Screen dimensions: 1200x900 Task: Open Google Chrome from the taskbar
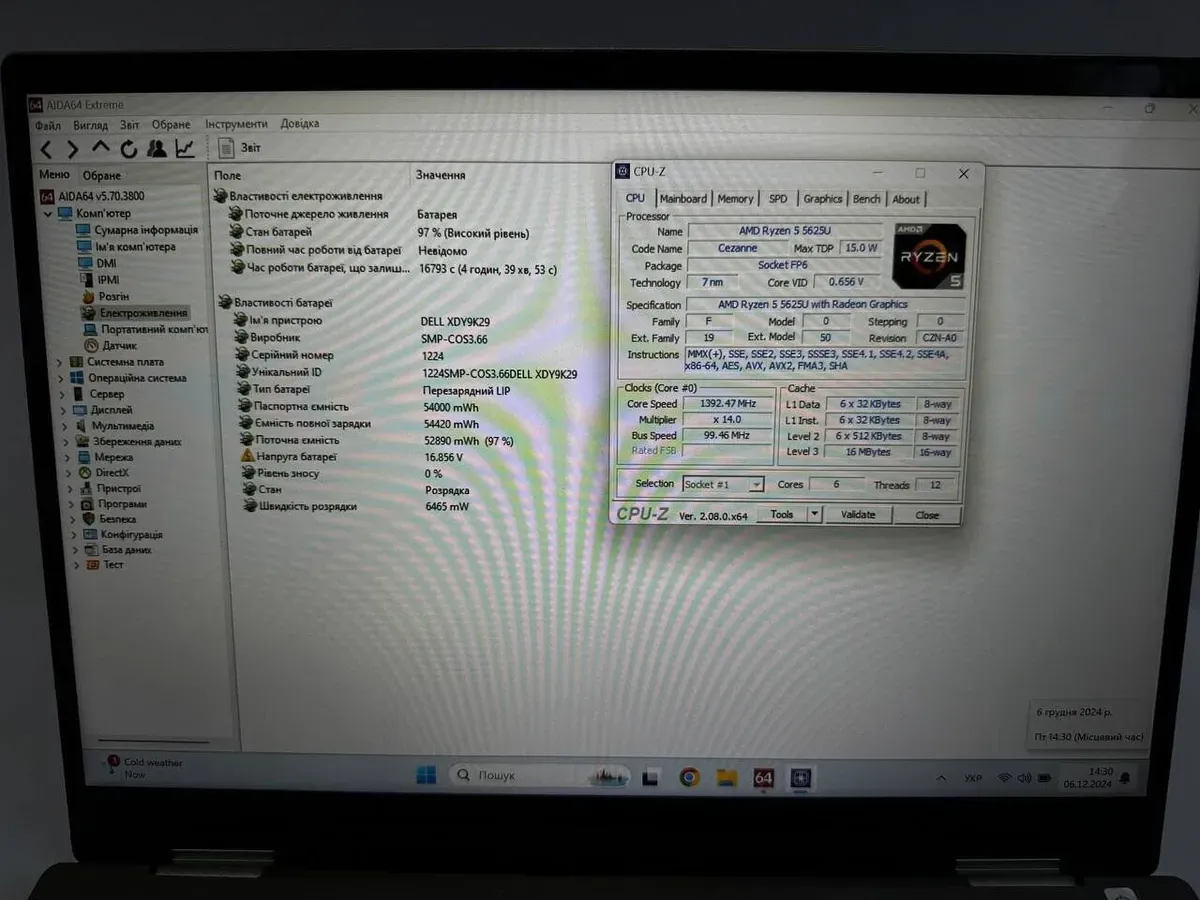(x=690, y=777)
